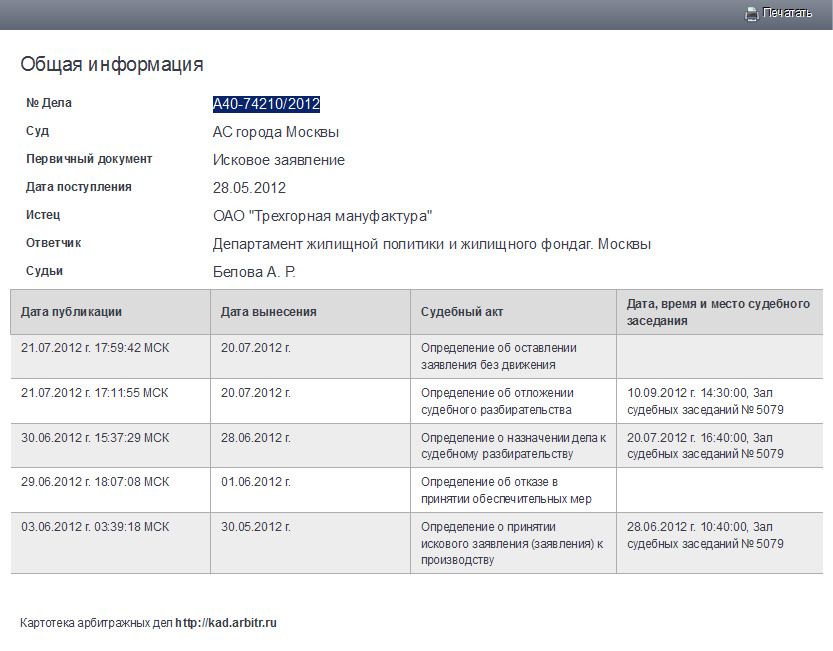Click publication timestamp 21.07.2012 17:59:42 МСК
This screenshot has height=651, width=833.
point(95,348)
